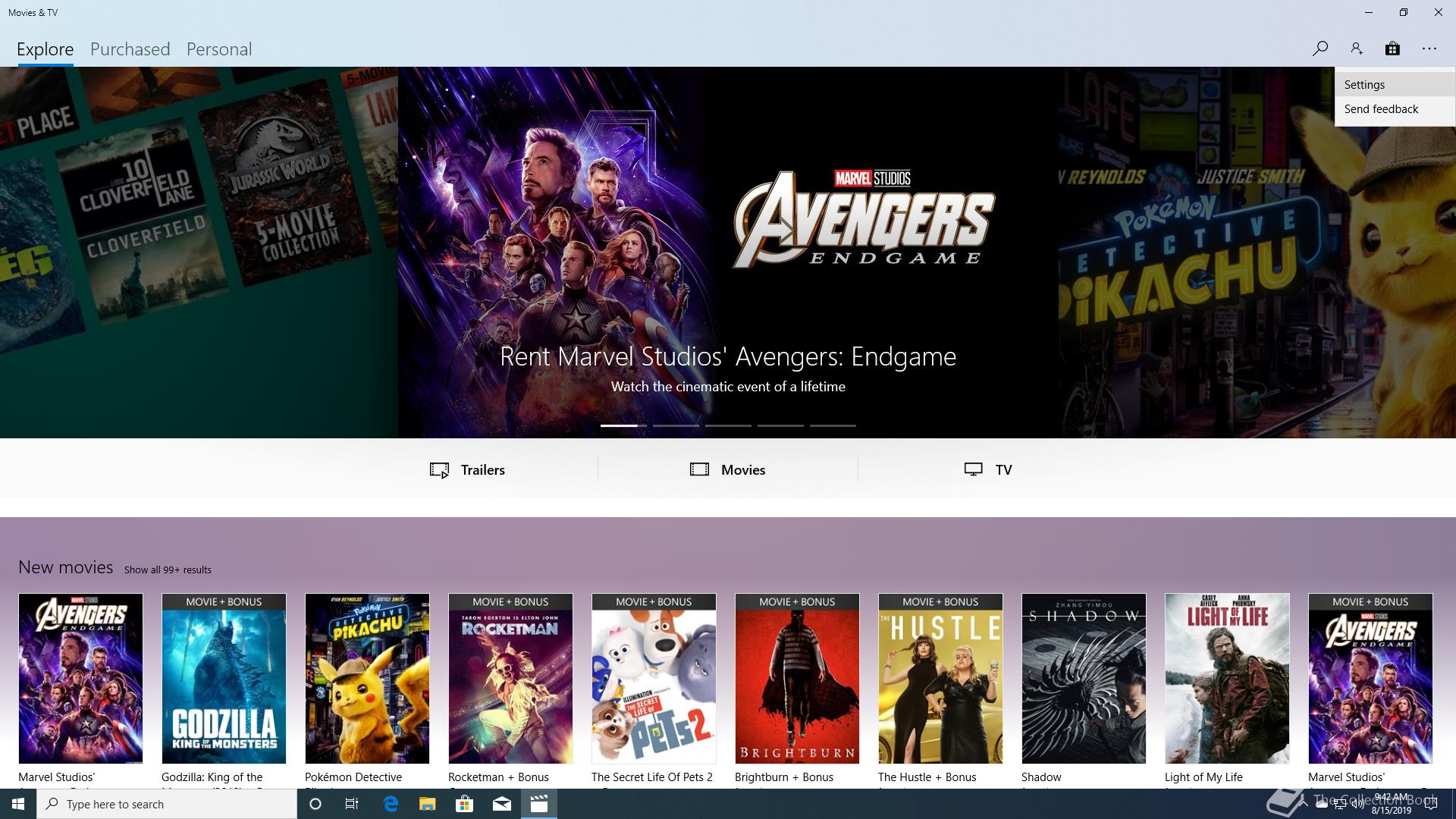Open the Store shopping bag icon
Viewport: 1456px width, 819px height.
pyautogui.click(x=1392, y=49)
